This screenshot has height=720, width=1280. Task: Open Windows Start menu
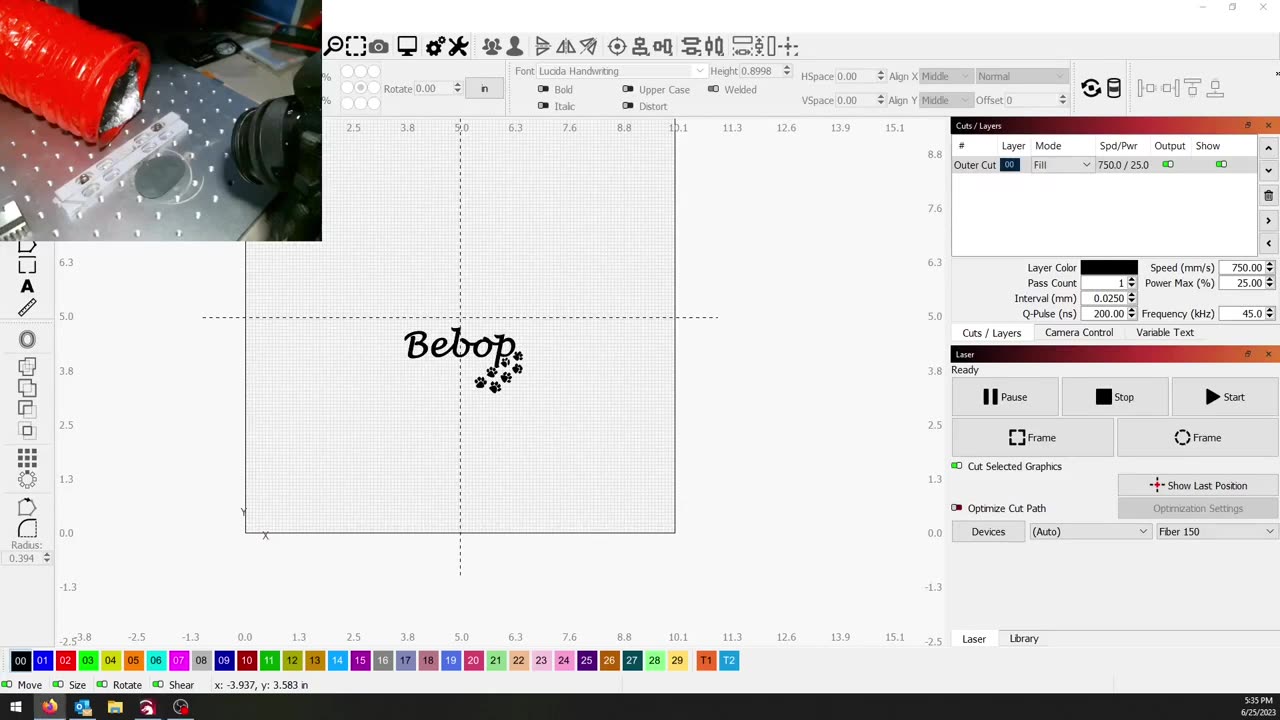tap(15, 708)
